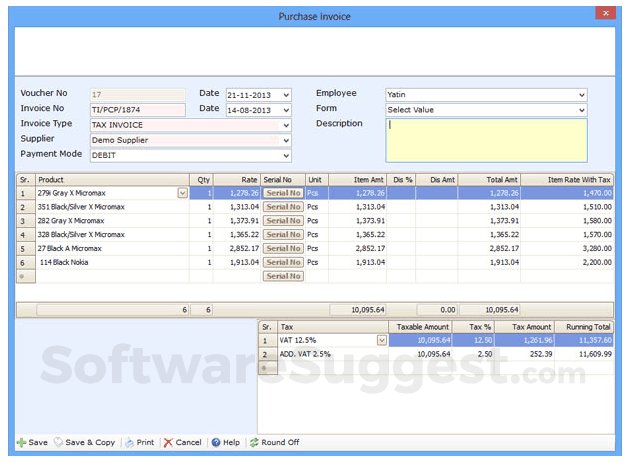Click Serial No button for 114 Black Nokia
Image resolution: width=625 pixels, height=463 pixels.
click(x=283, y=262)
